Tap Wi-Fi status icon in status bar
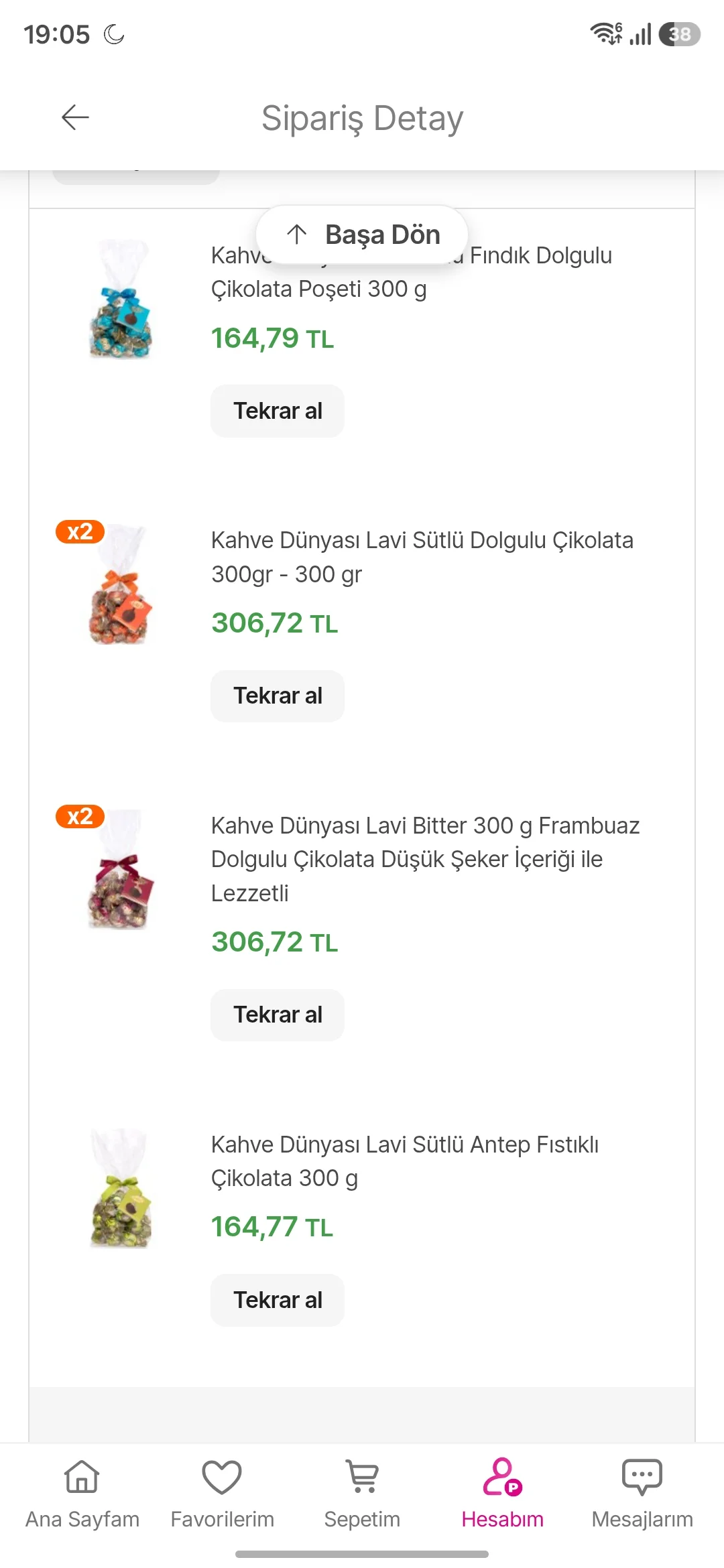724x1568 pixels. [606, 34]
